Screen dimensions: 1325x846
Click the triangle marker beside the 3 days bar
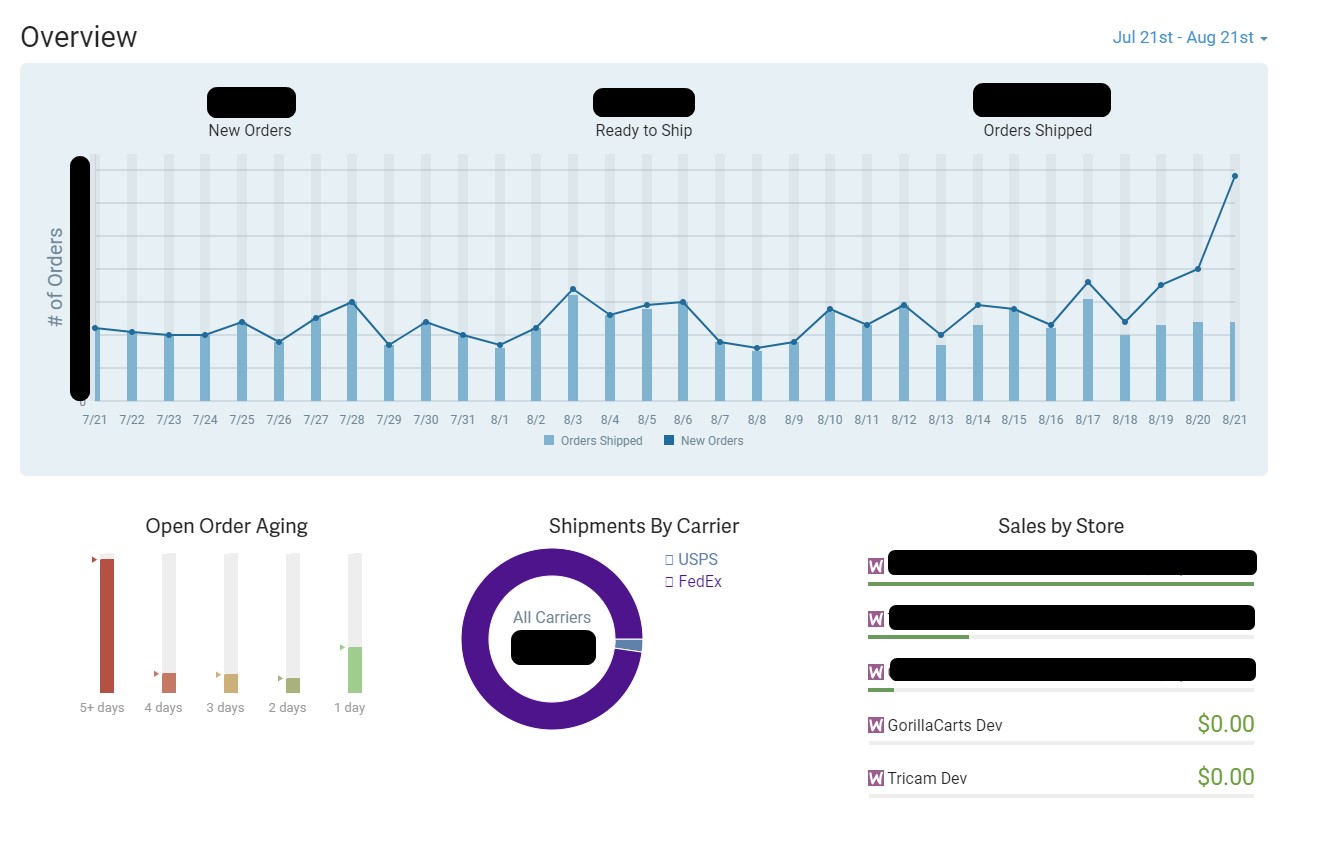coord(218,675)
